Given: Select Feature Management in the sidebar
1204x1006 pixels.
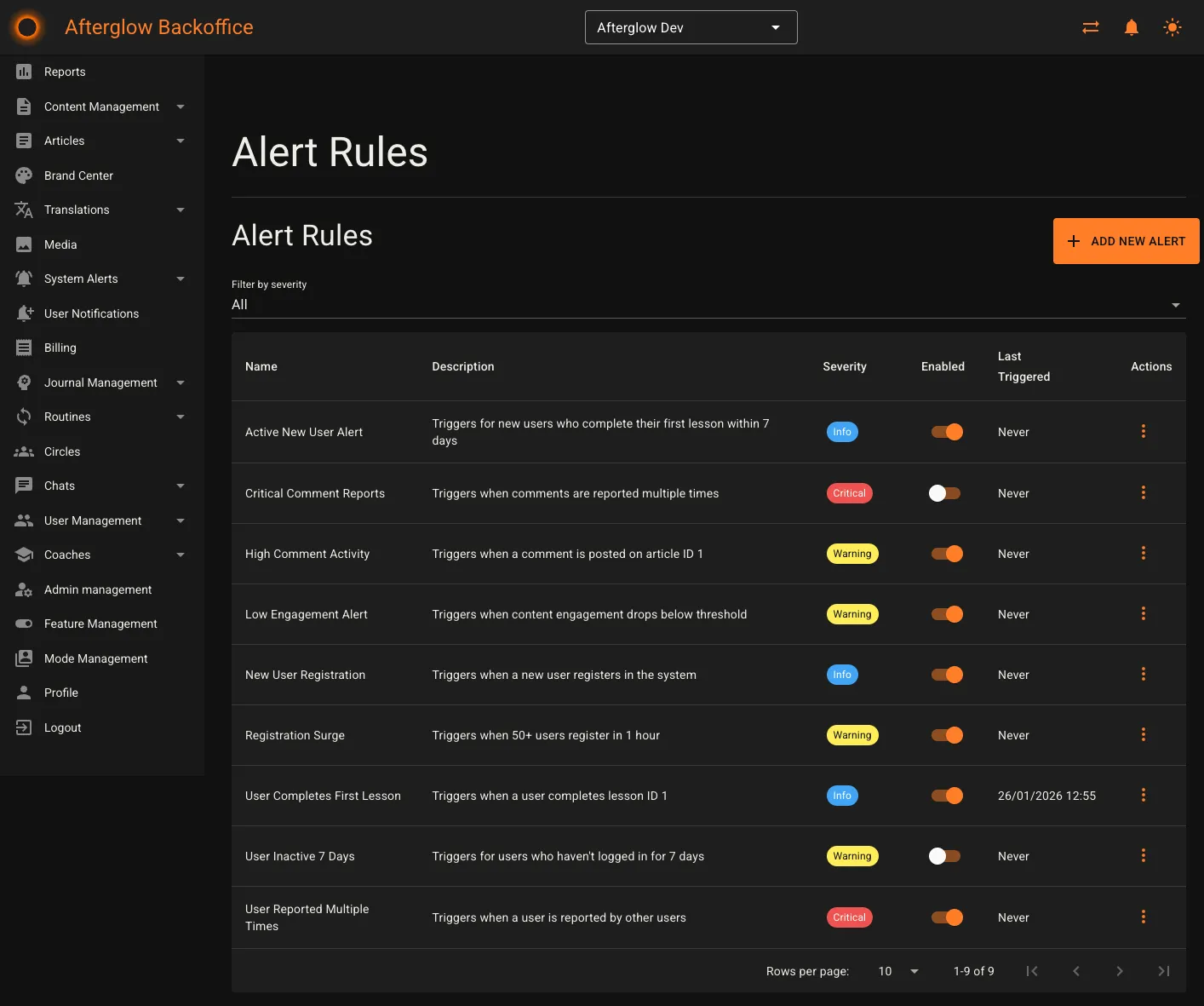Looking at the screenshot, I should (100, 624).
